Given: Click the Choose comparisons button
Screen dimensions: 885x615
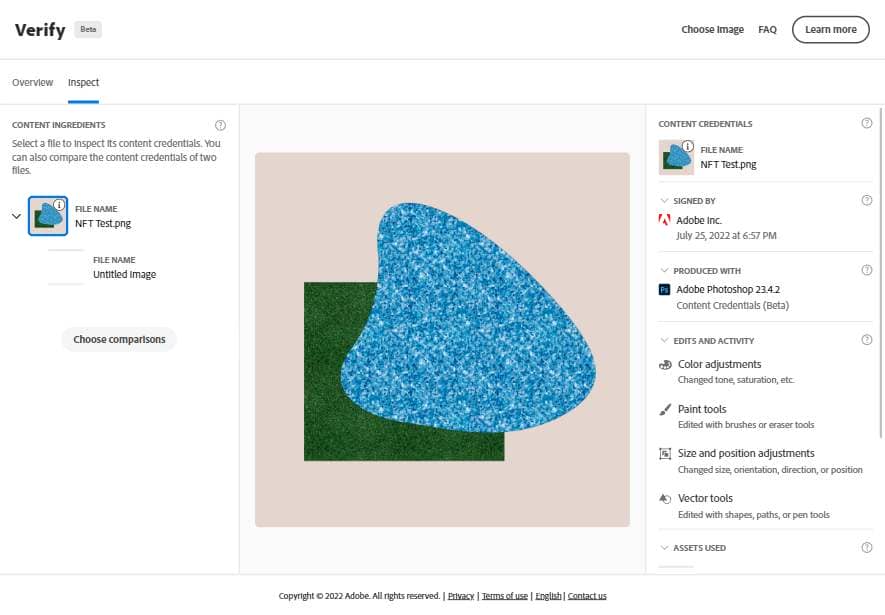Looking at the screenshot, I should point(119,340).
